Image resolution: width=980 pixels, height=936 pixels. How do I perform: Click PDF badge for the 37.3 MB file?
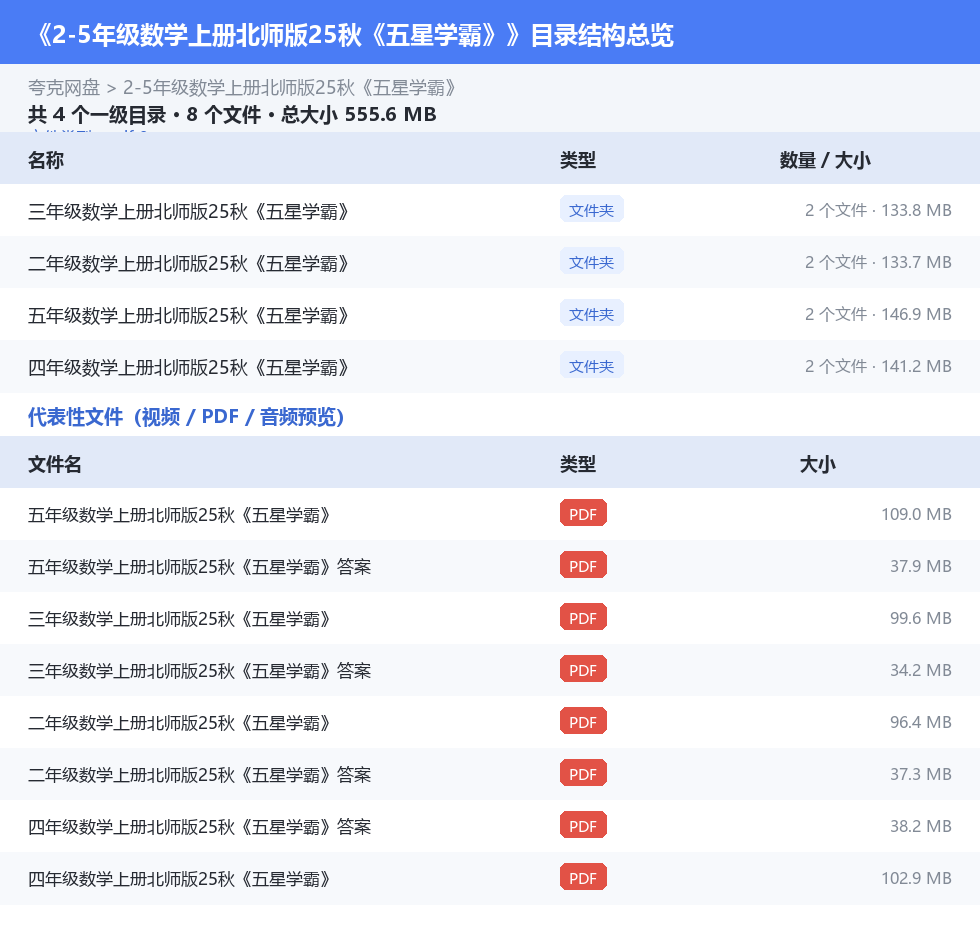[x=583, y=773]
